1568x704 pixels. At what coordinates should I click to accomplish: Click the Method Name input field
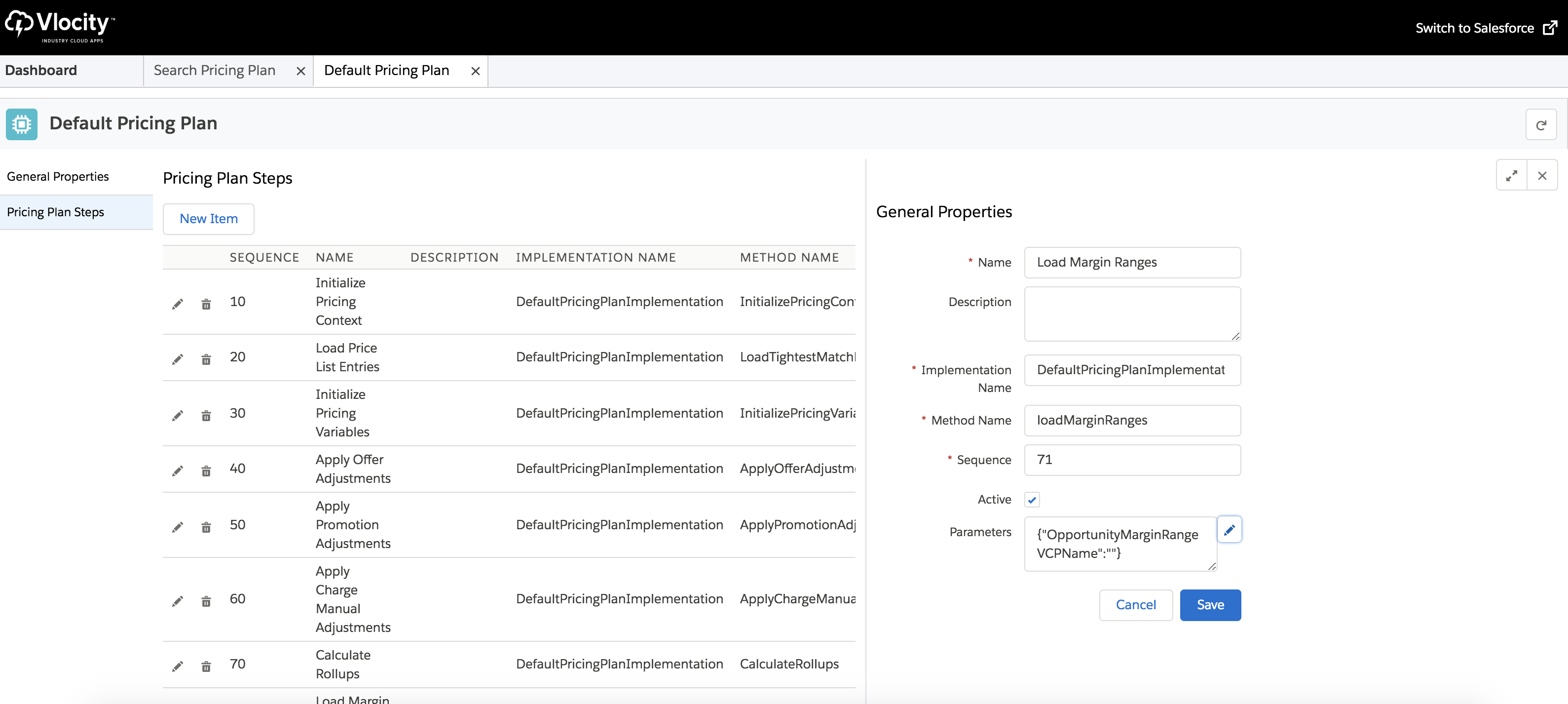[1132, 420]
